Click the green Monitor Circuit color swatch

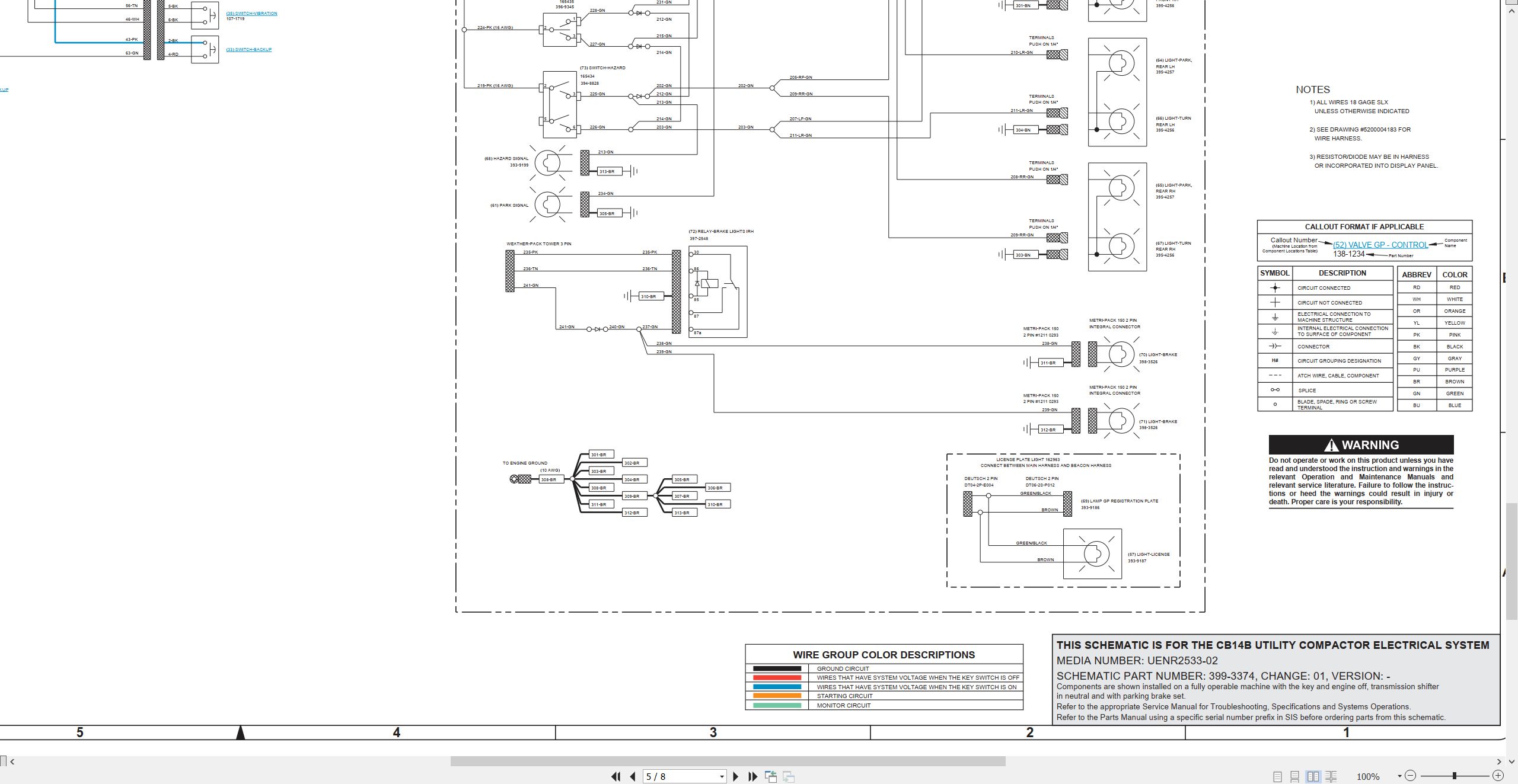point(777,705)
